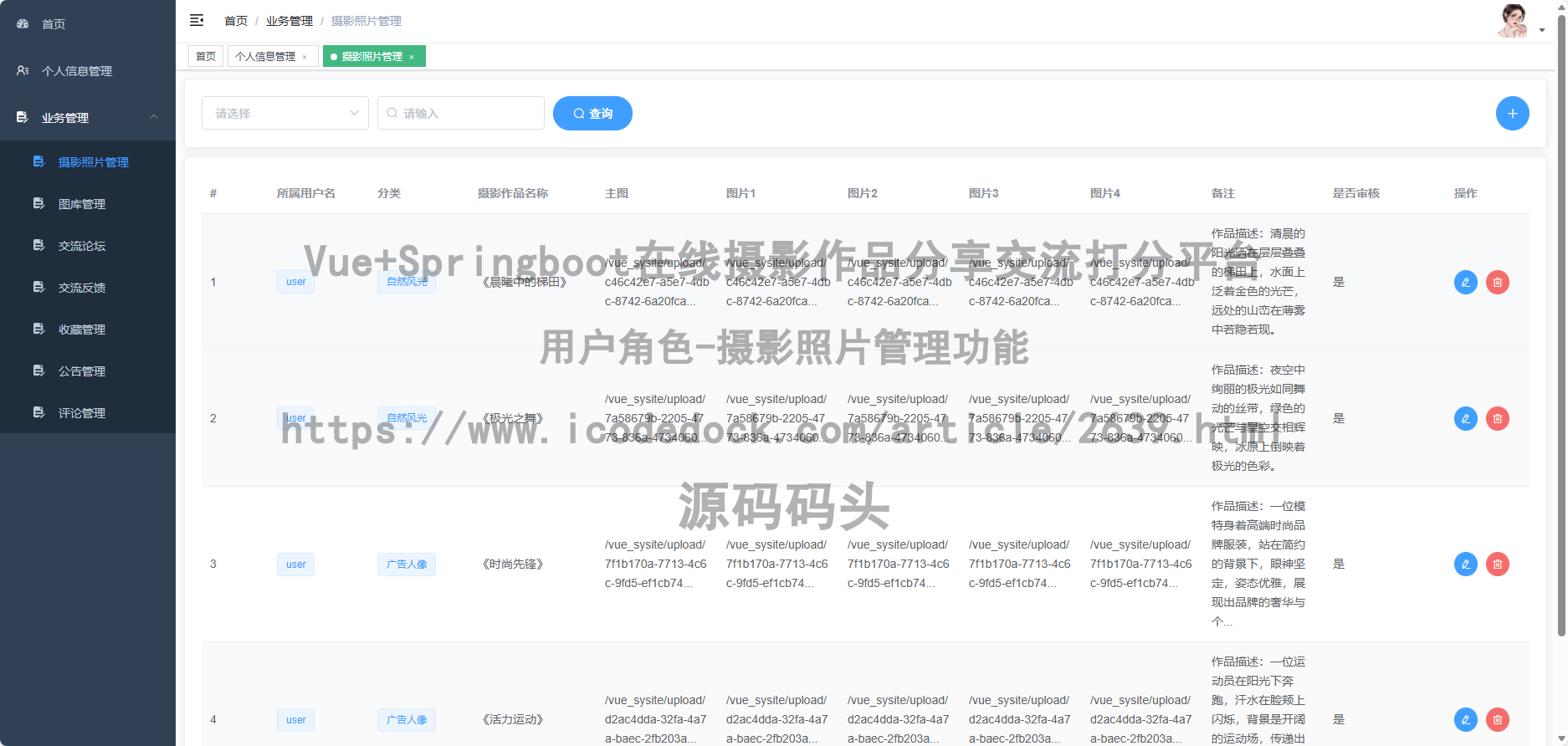Switch to the 首页 tab
The width and height of the screenshot is (1568, 746).
pos(206,57)
